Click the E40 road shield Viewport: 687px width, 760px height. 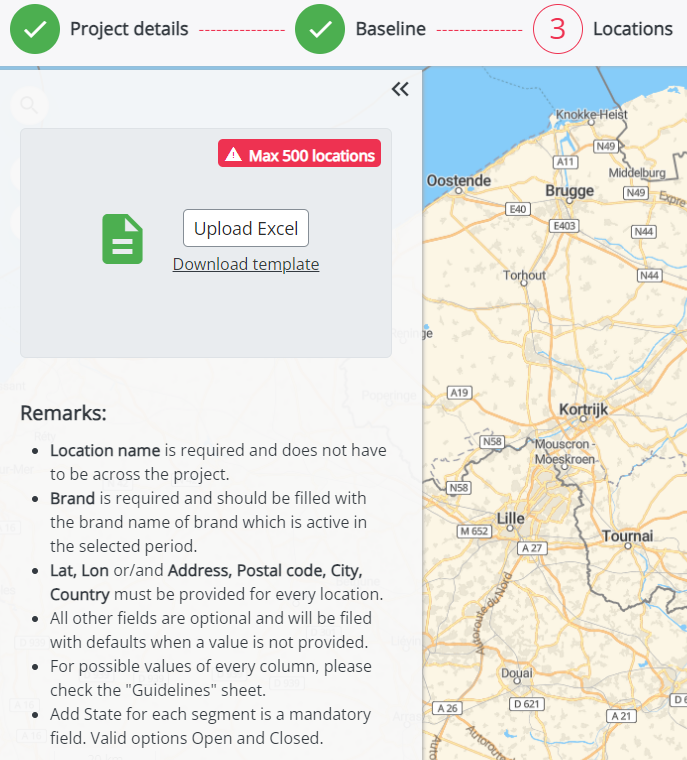(518, 209)
